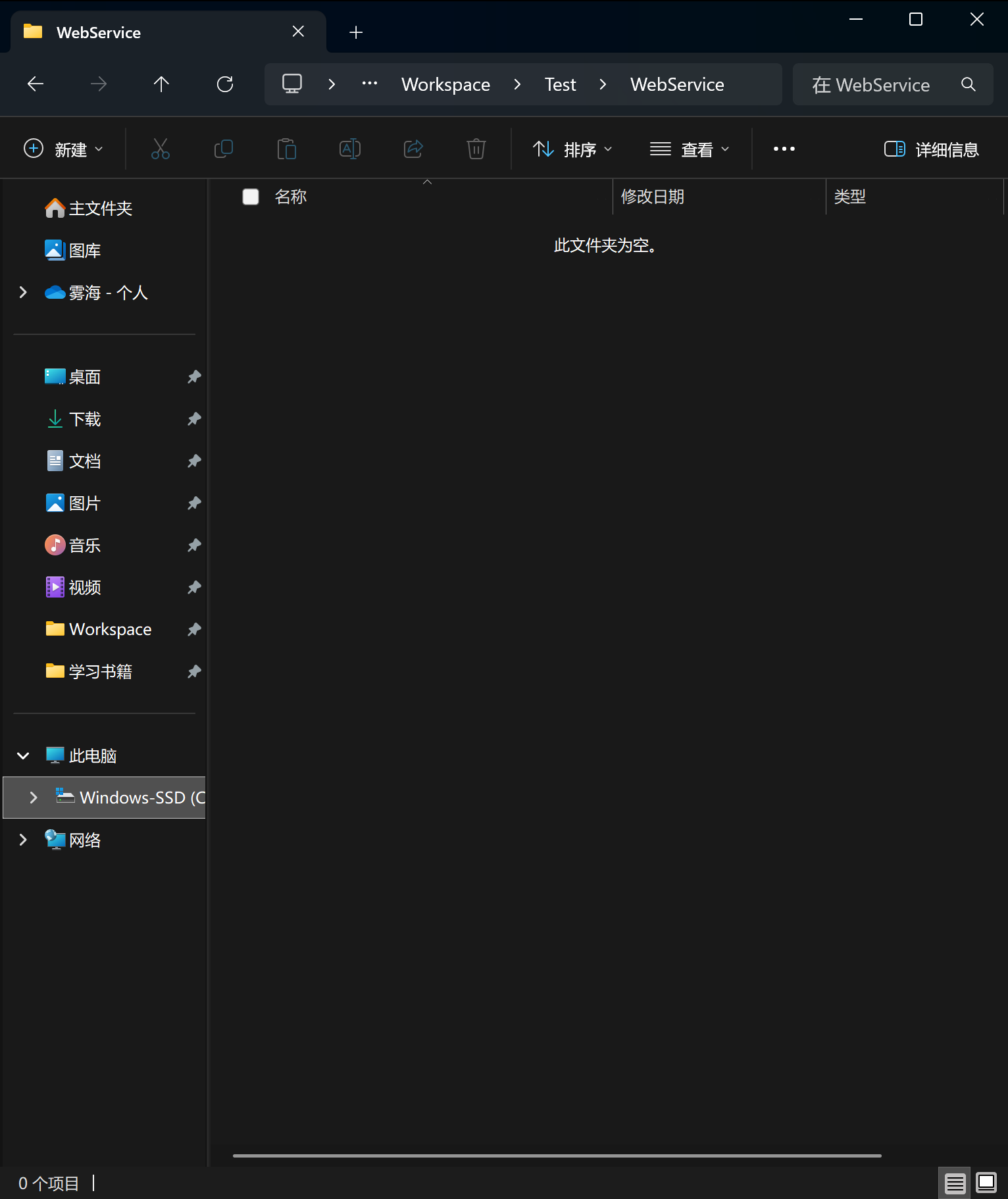1008x1199 pixels.
Task: Go up one folder level
Action: tap(161, 84)
